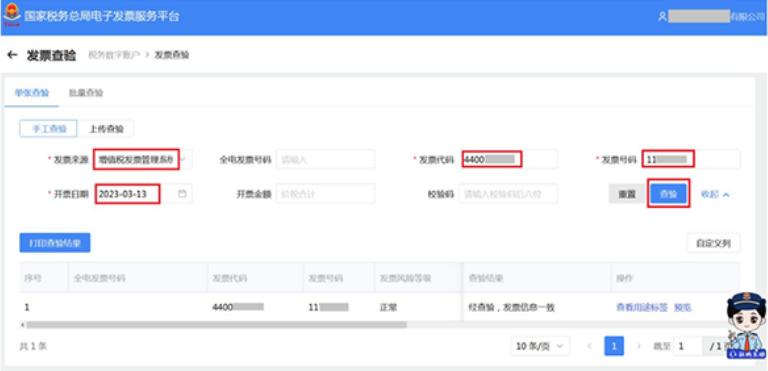Select page 1 in pagination
This screenshot has height=371, width=768.
coord(614,346)
